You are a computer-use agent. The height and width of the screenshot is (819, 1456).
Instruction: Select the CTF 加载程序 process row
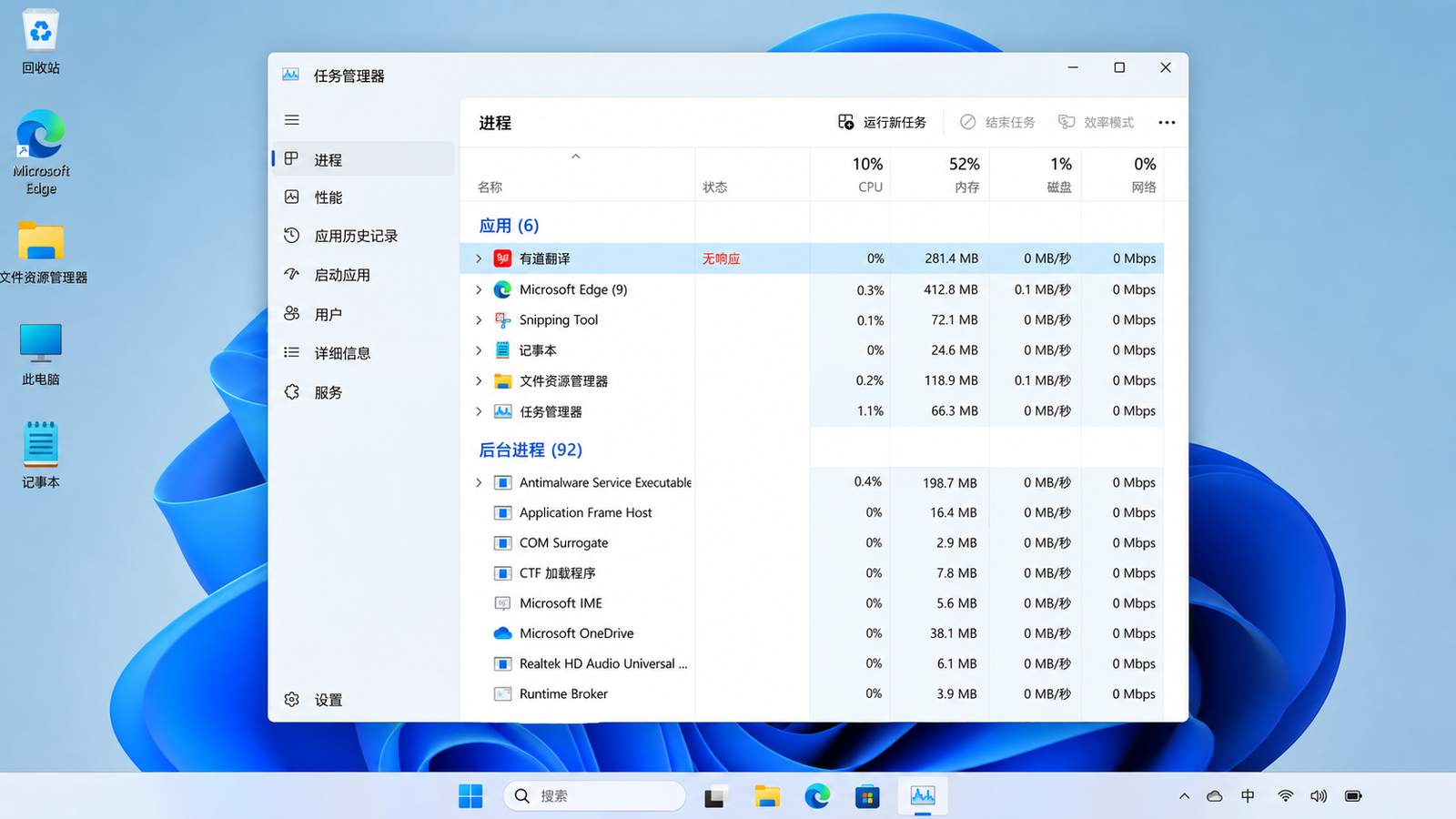(x=812, y=573)
